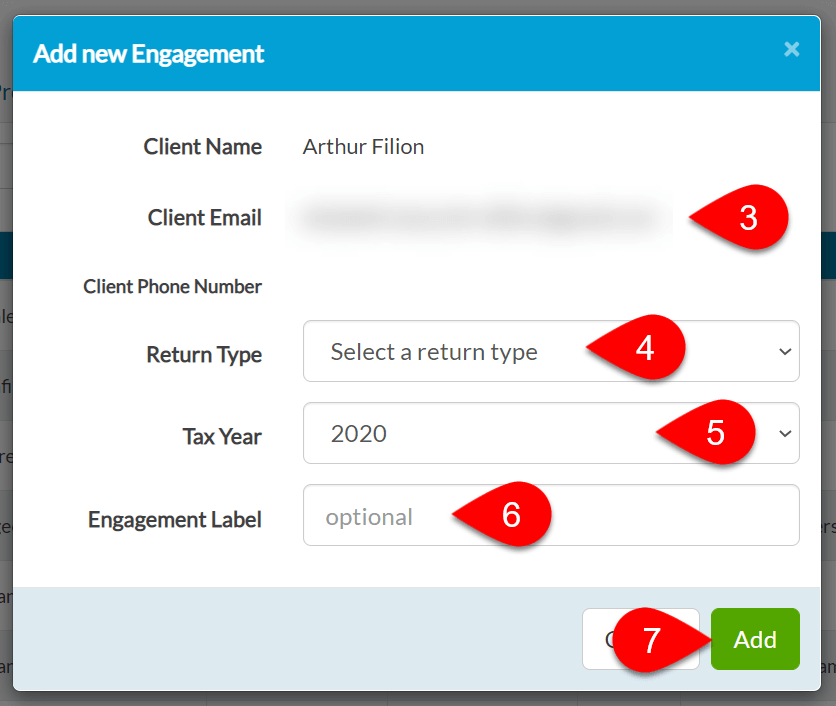Click the Cancel button beside Add

coord(640,639)
